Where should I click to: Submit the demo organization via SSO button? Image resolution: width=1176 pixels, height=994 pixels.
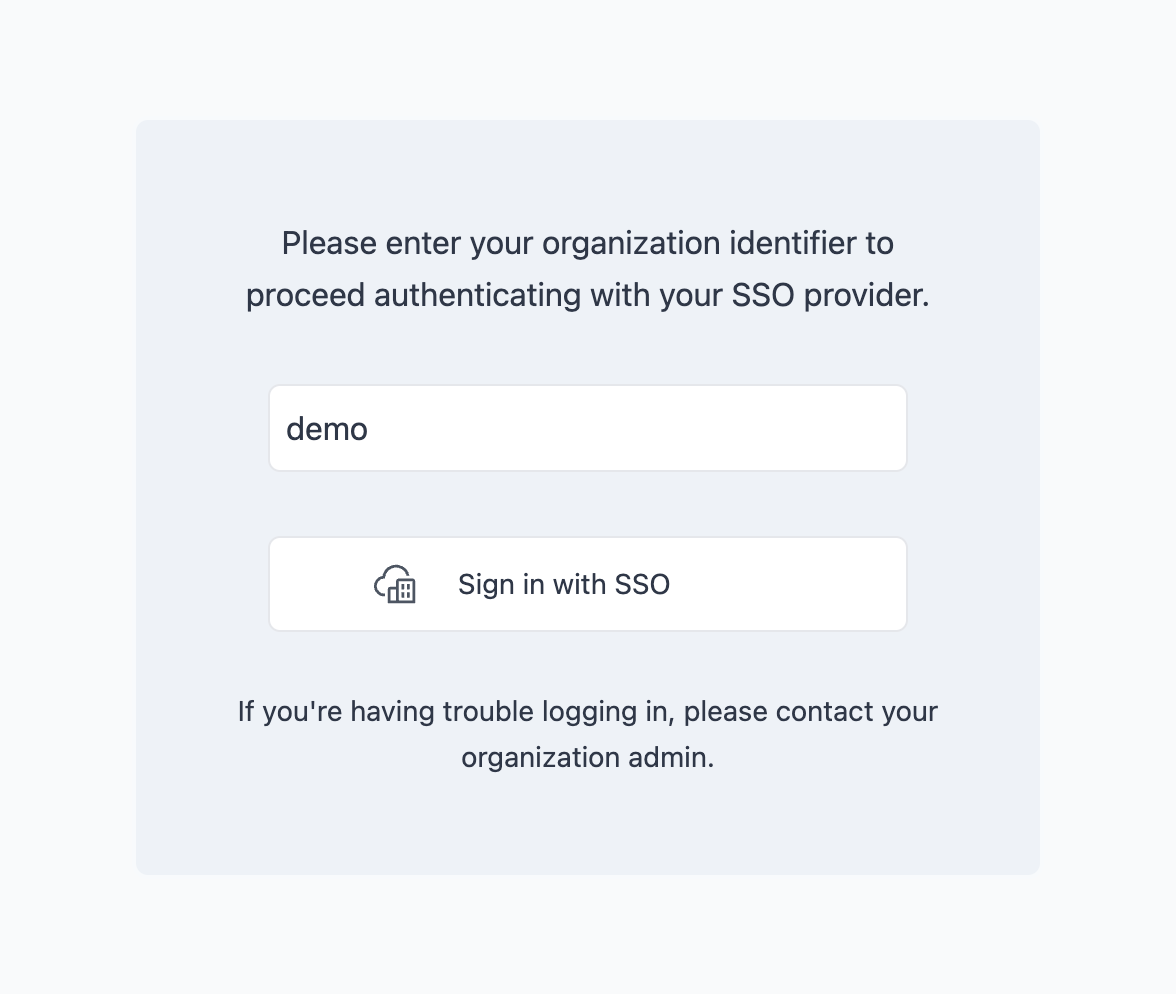[x=587, y=584]
